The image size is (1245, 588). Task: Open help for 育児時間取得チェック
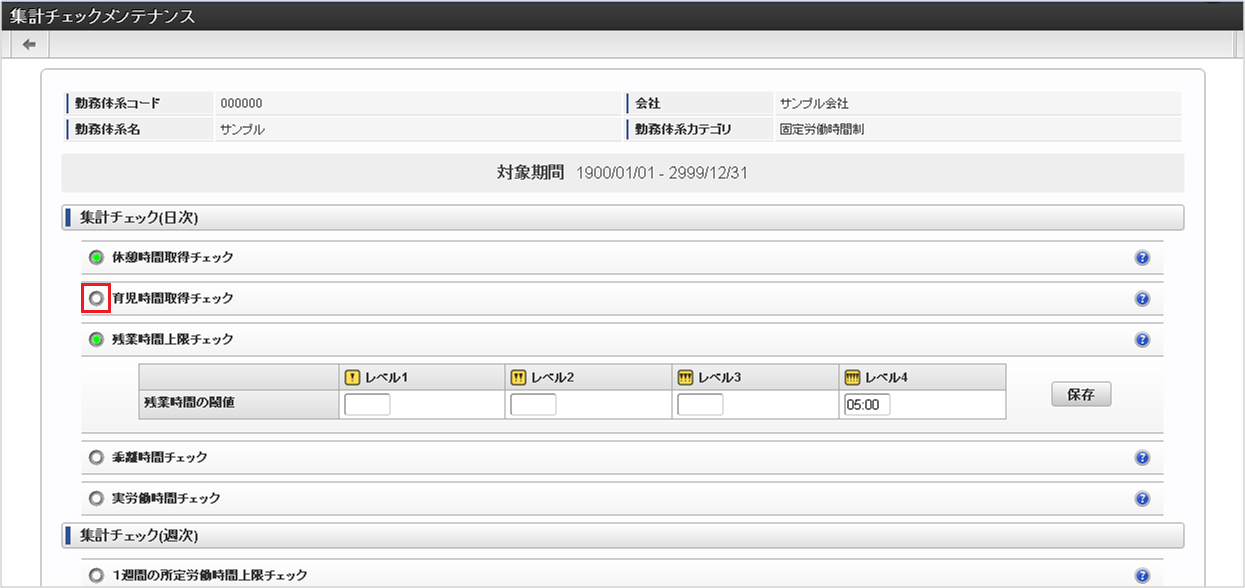tap(1142, 299)
